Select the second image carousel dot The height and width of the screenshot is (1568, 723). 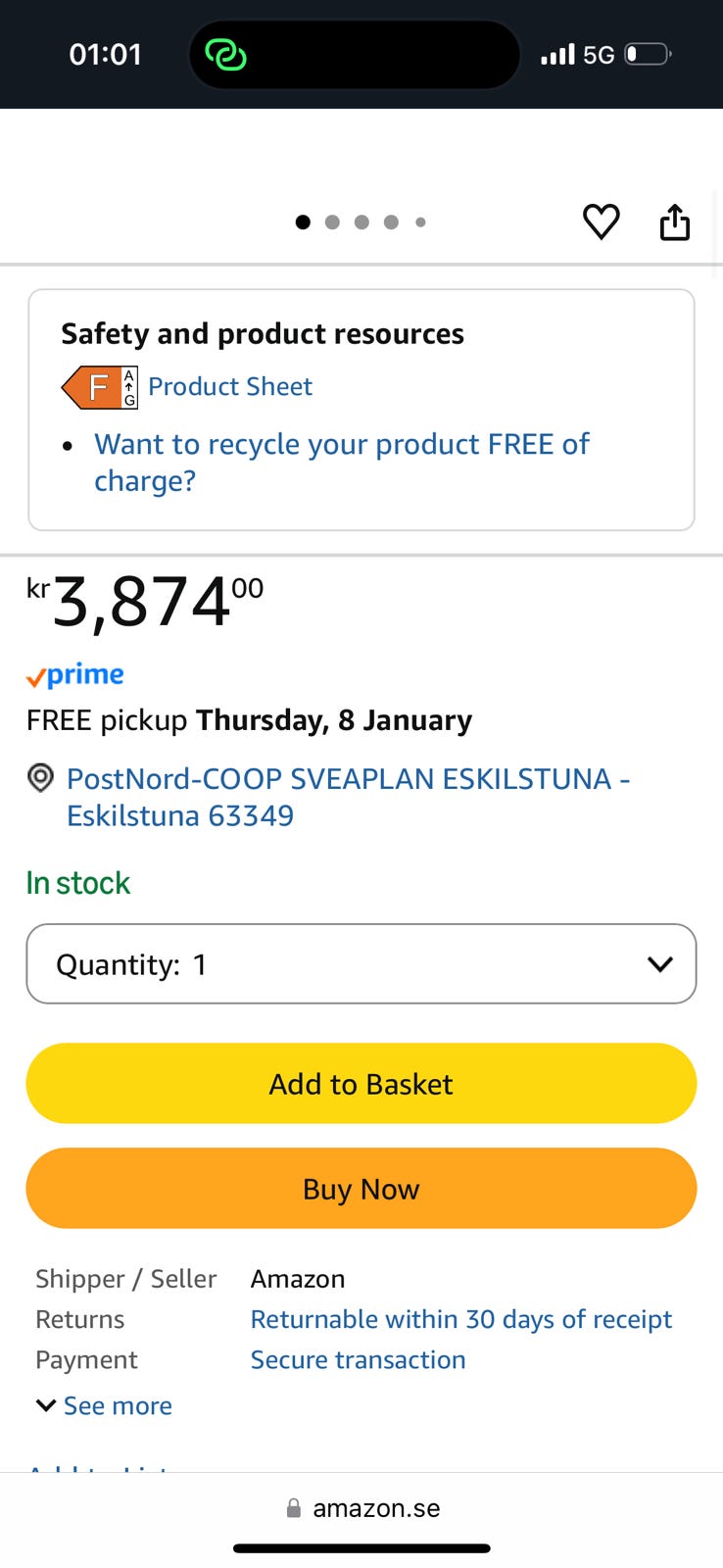(332, 222)
